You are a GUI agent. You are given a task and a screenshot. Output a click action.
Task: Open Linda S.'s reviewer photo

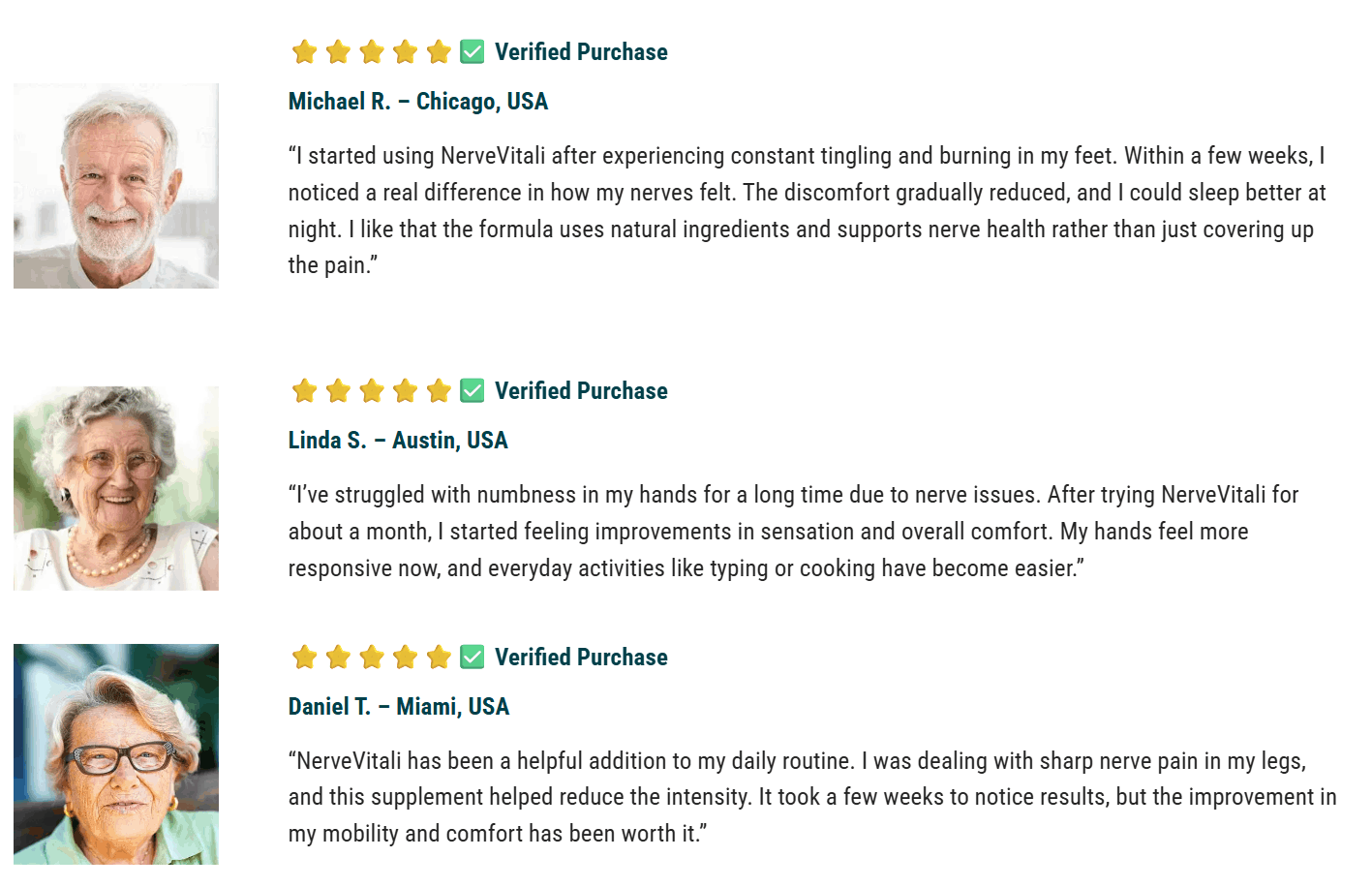pos(116,488)
